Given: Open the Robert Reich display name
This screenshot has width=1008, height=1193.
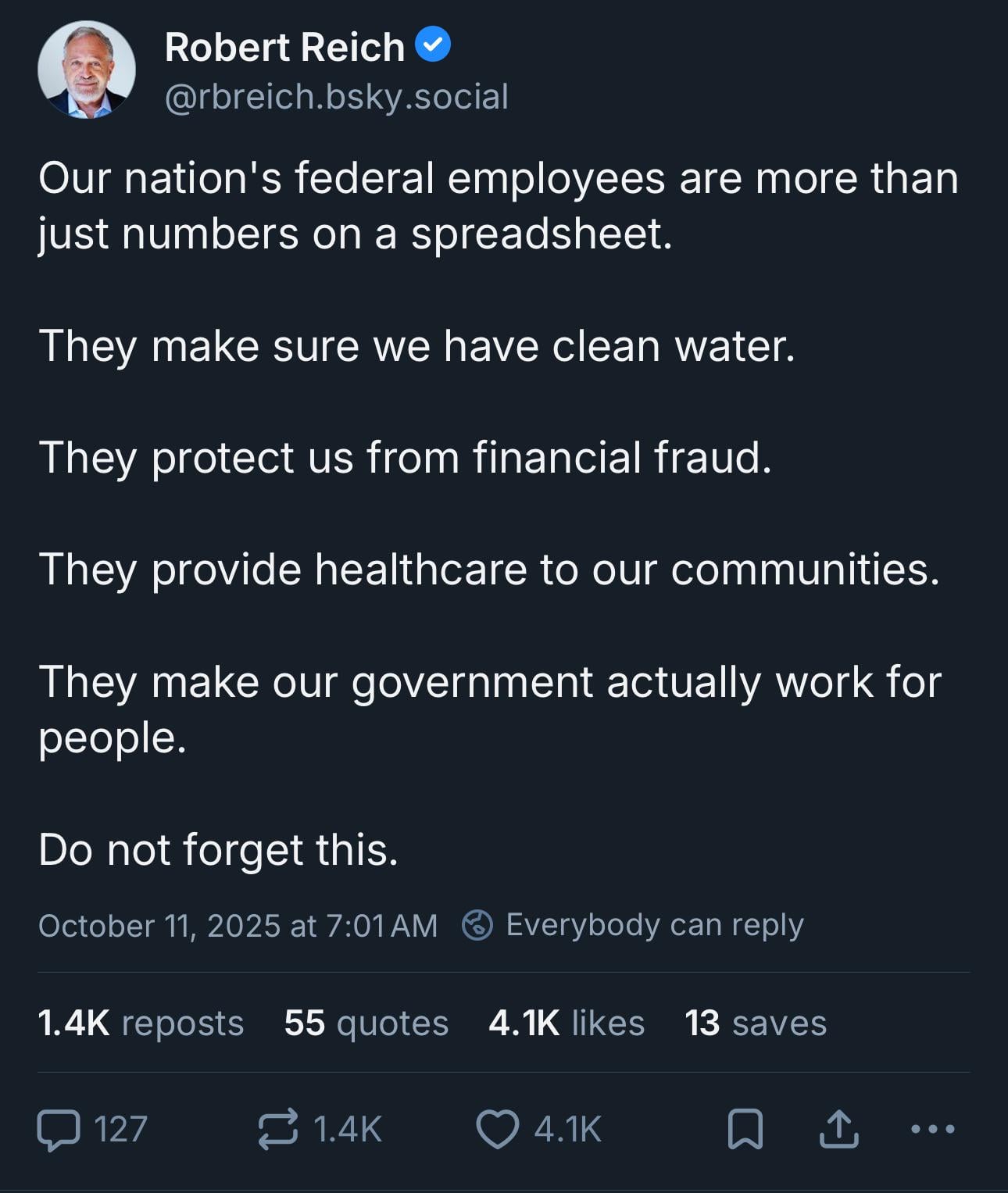Looking at the screenshot, I should click(x=284, y=47).
